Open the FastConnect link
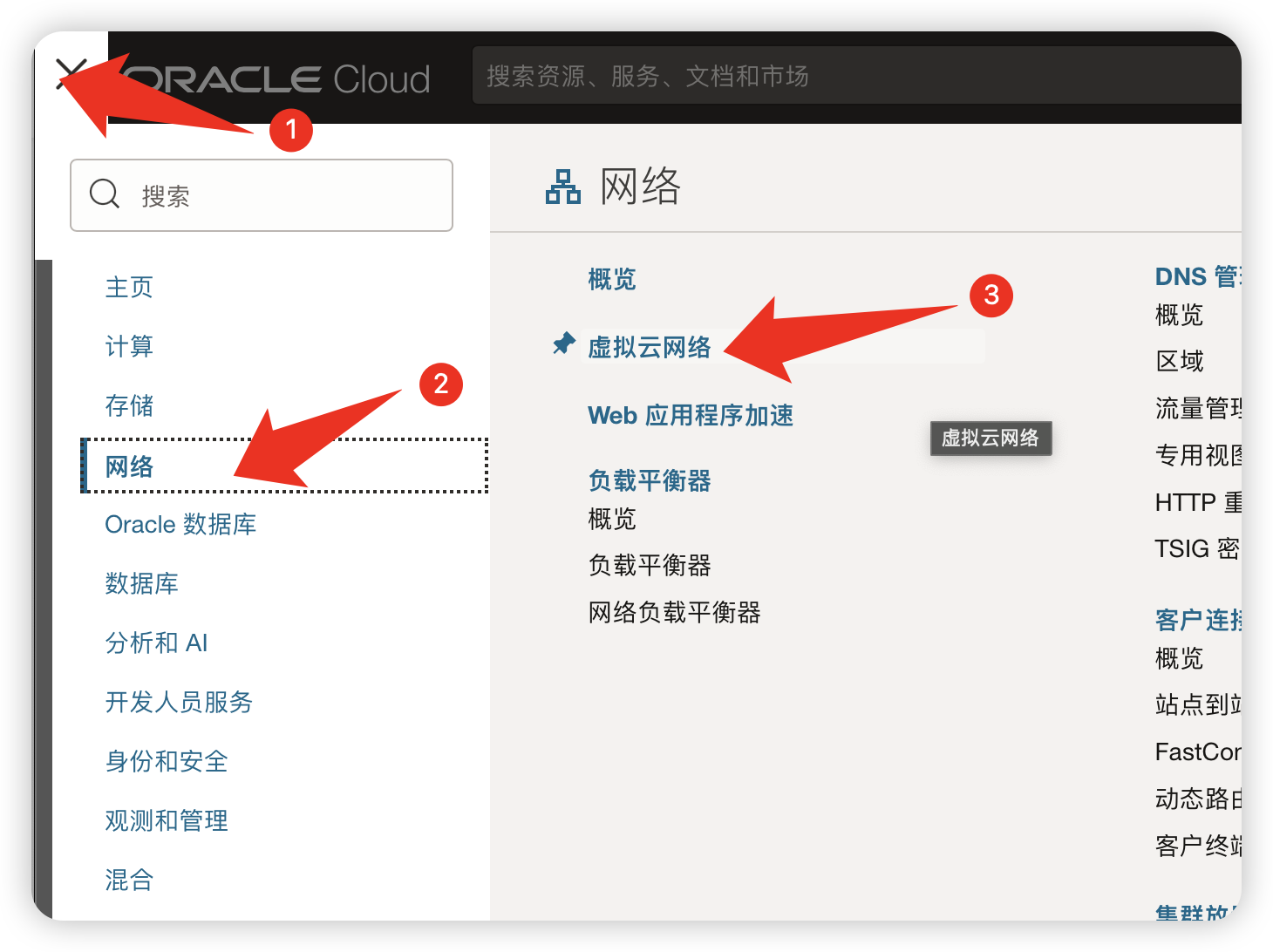Screen dimensions: 1273x952 [1203, 751]
